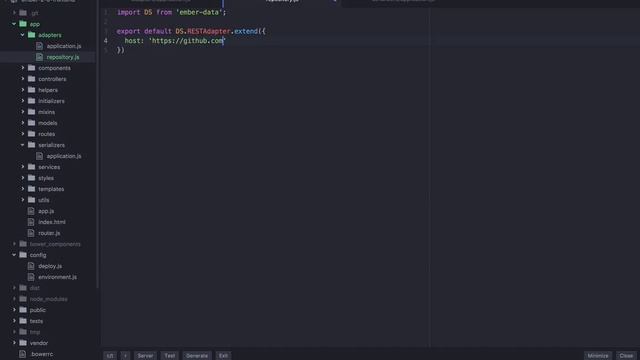Click the environment.js file icon
The height and width of the screenshot is (360, 640).
click(x=31, y=277)
